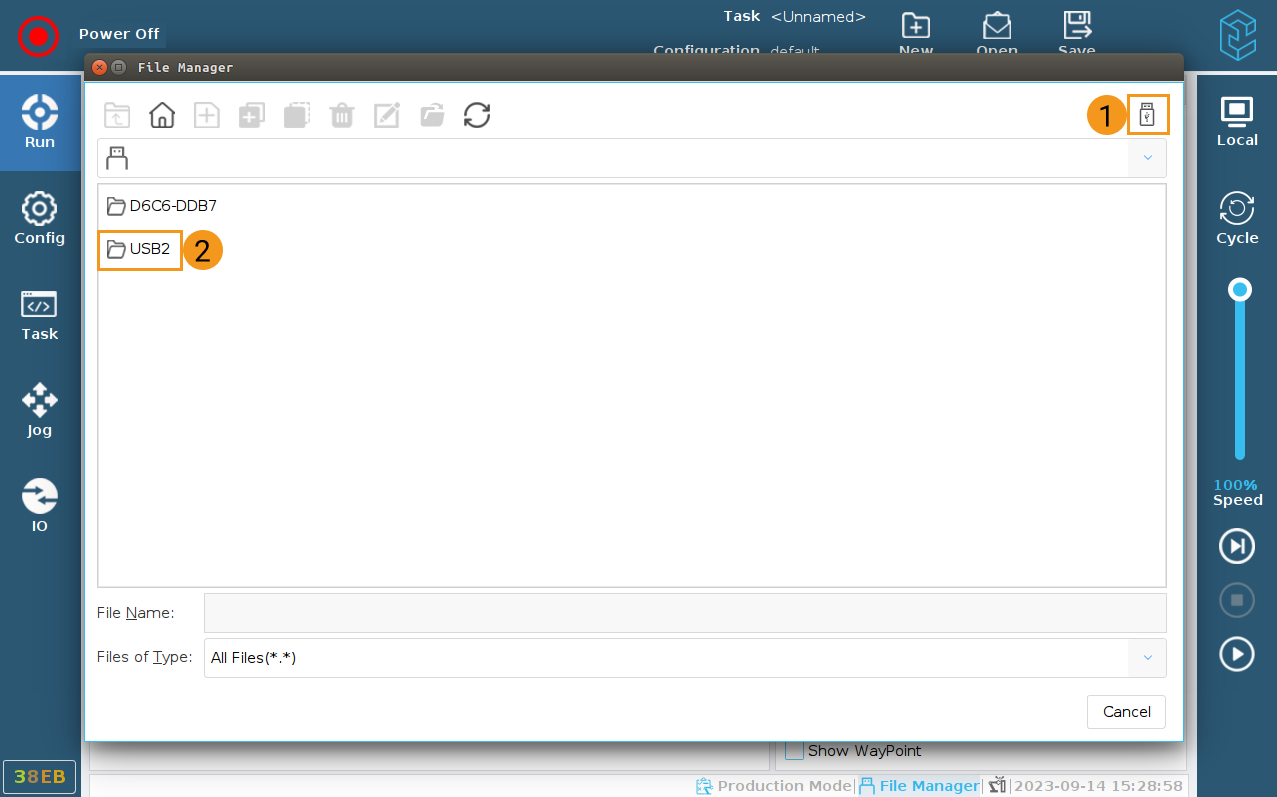This screenshot has height=797, width=1277.
Task: Click the robot icon in status bar
Action: pyautogui.click(x=997, y=786)
